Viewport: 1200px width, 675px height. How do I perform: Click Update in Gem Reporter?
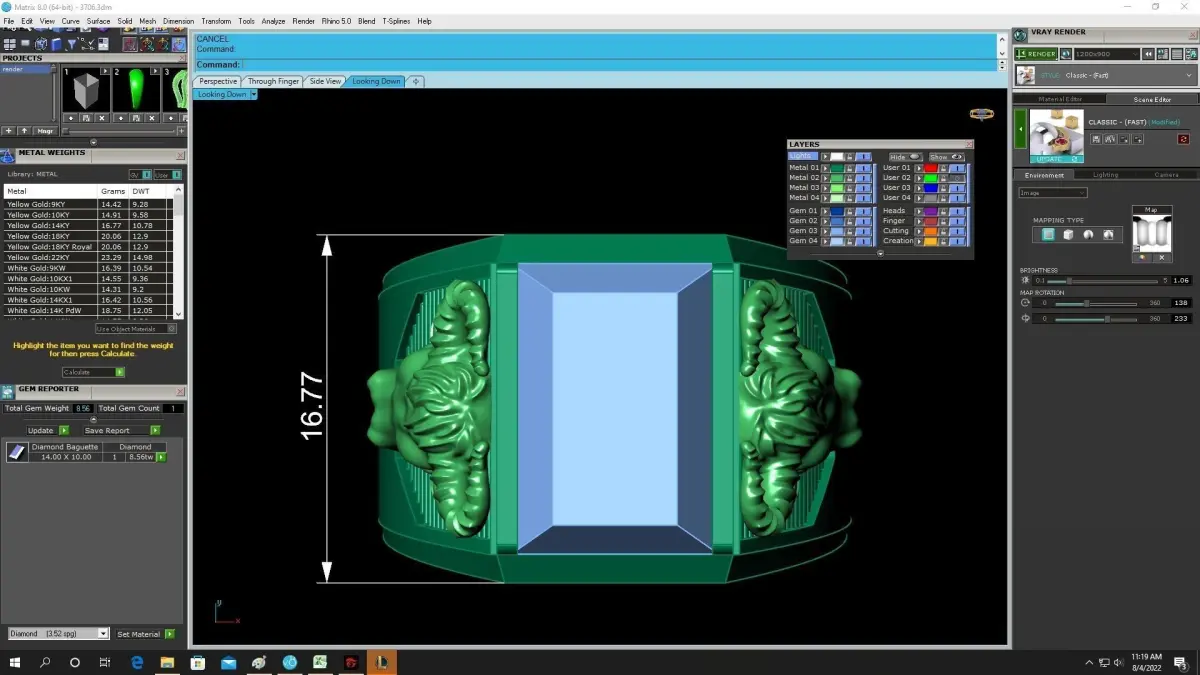pos(48,430)
